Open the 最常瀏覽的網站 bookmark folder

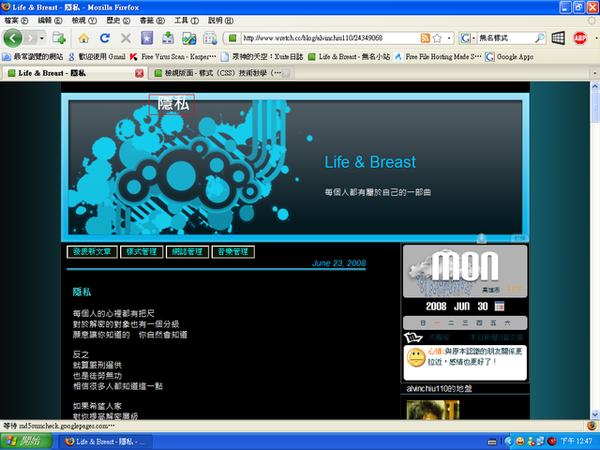point(33,57)
